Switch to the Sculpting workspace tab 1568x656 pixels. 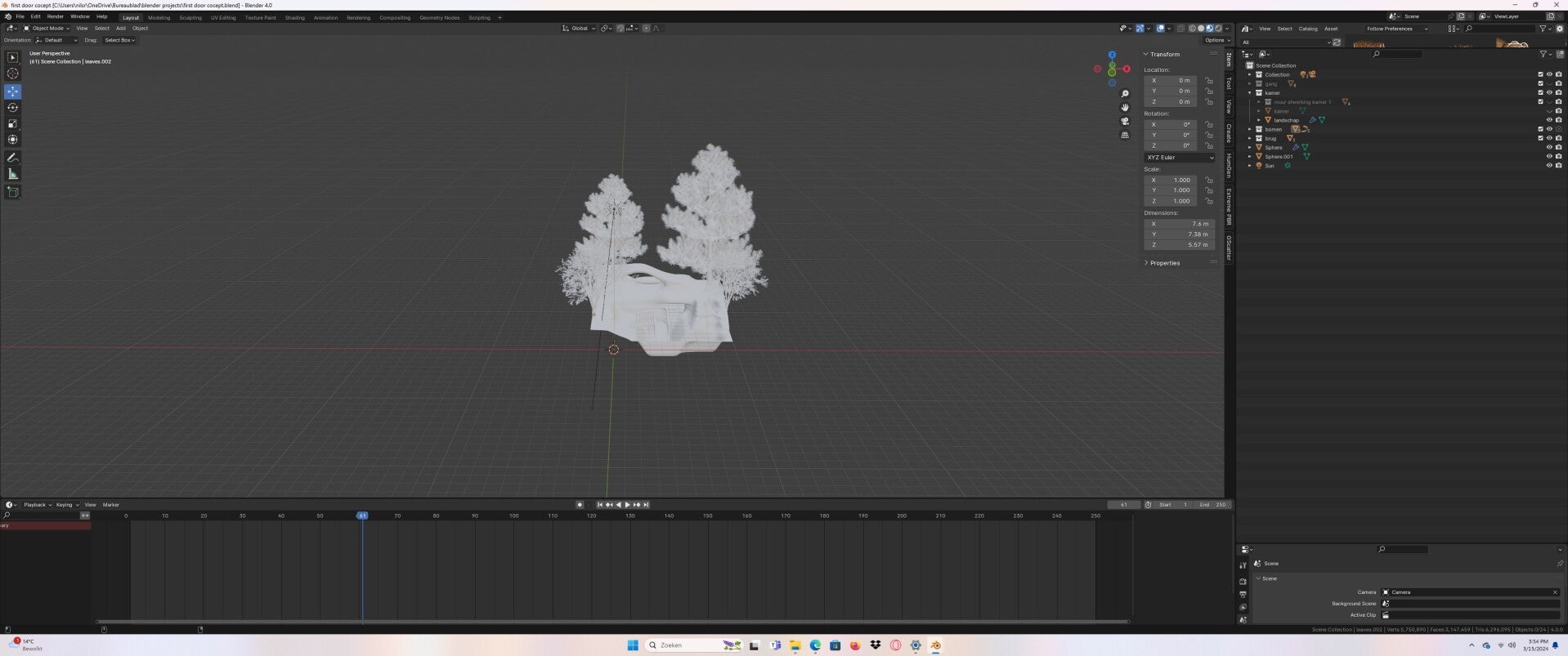(190, 17)
